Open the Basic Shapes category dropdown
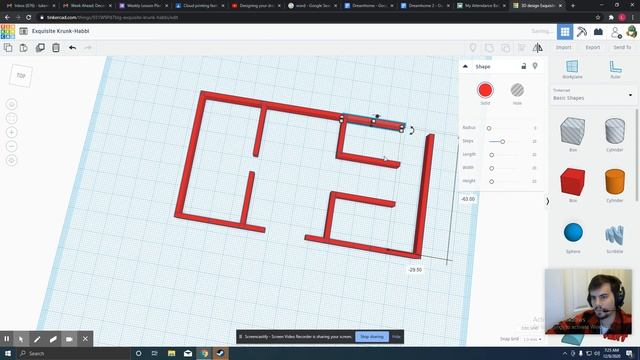 click(x=592, y=95)
